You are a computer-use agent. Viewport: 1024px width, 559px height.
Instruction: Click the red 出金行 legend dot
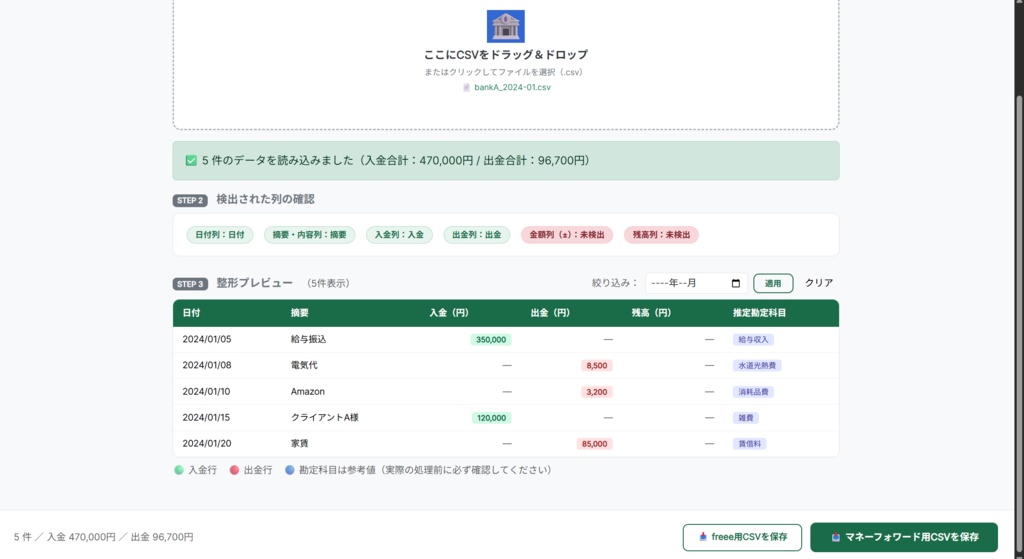click(234, 470)
